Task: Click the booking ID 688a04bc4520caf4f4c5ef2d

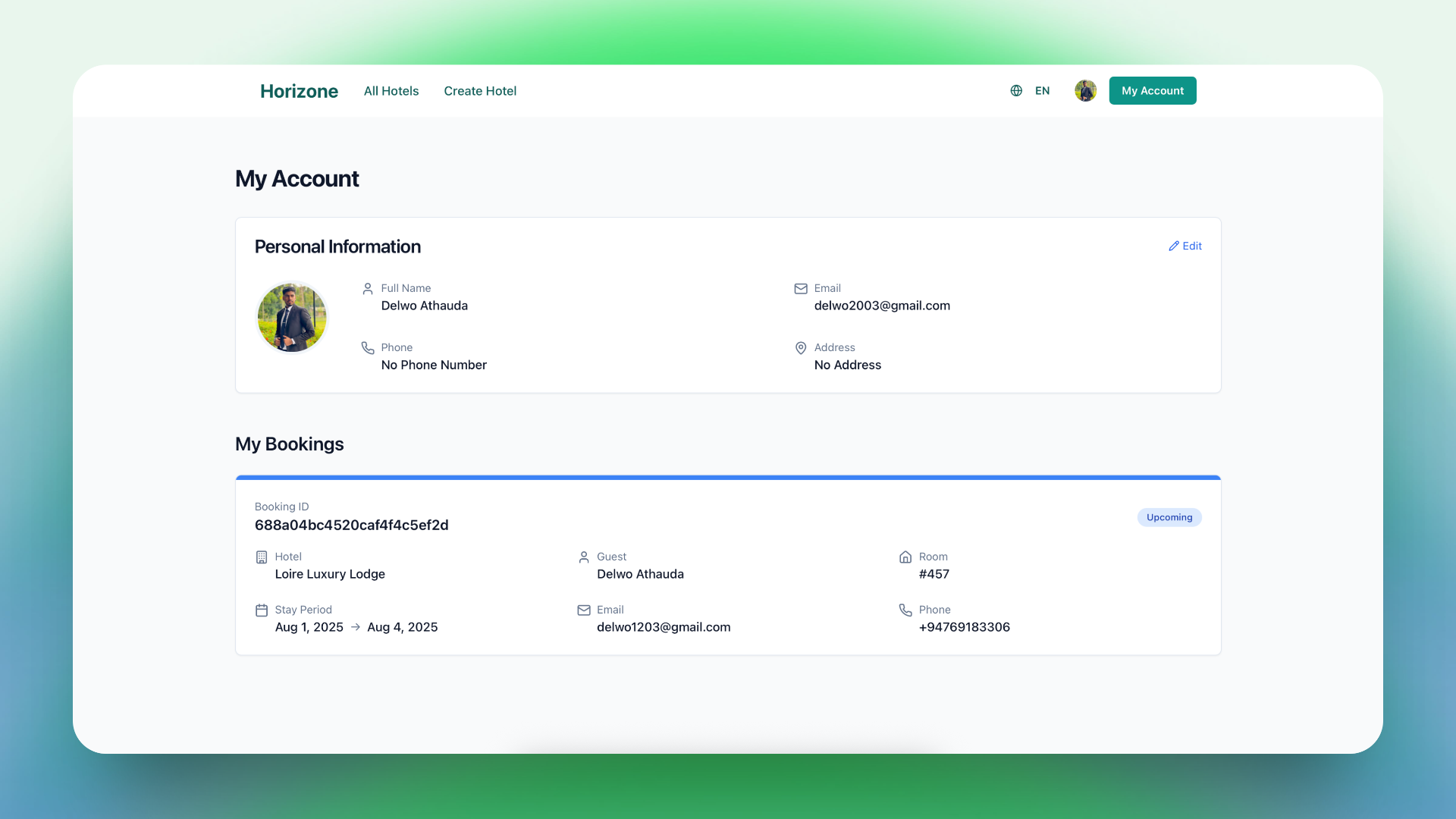Action: pos(351,525)
